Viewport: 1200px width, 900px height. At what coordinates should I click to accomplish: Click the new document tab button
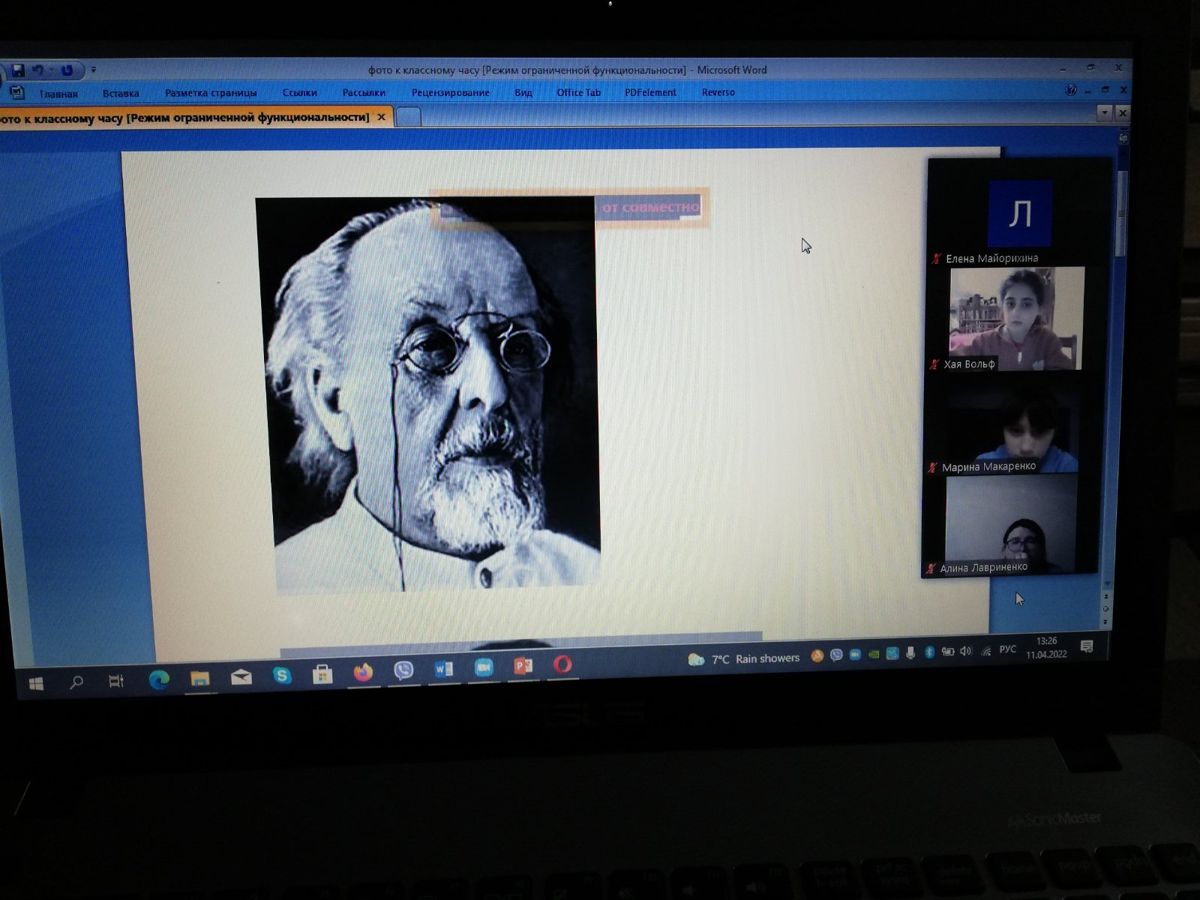tap(408, 117)
